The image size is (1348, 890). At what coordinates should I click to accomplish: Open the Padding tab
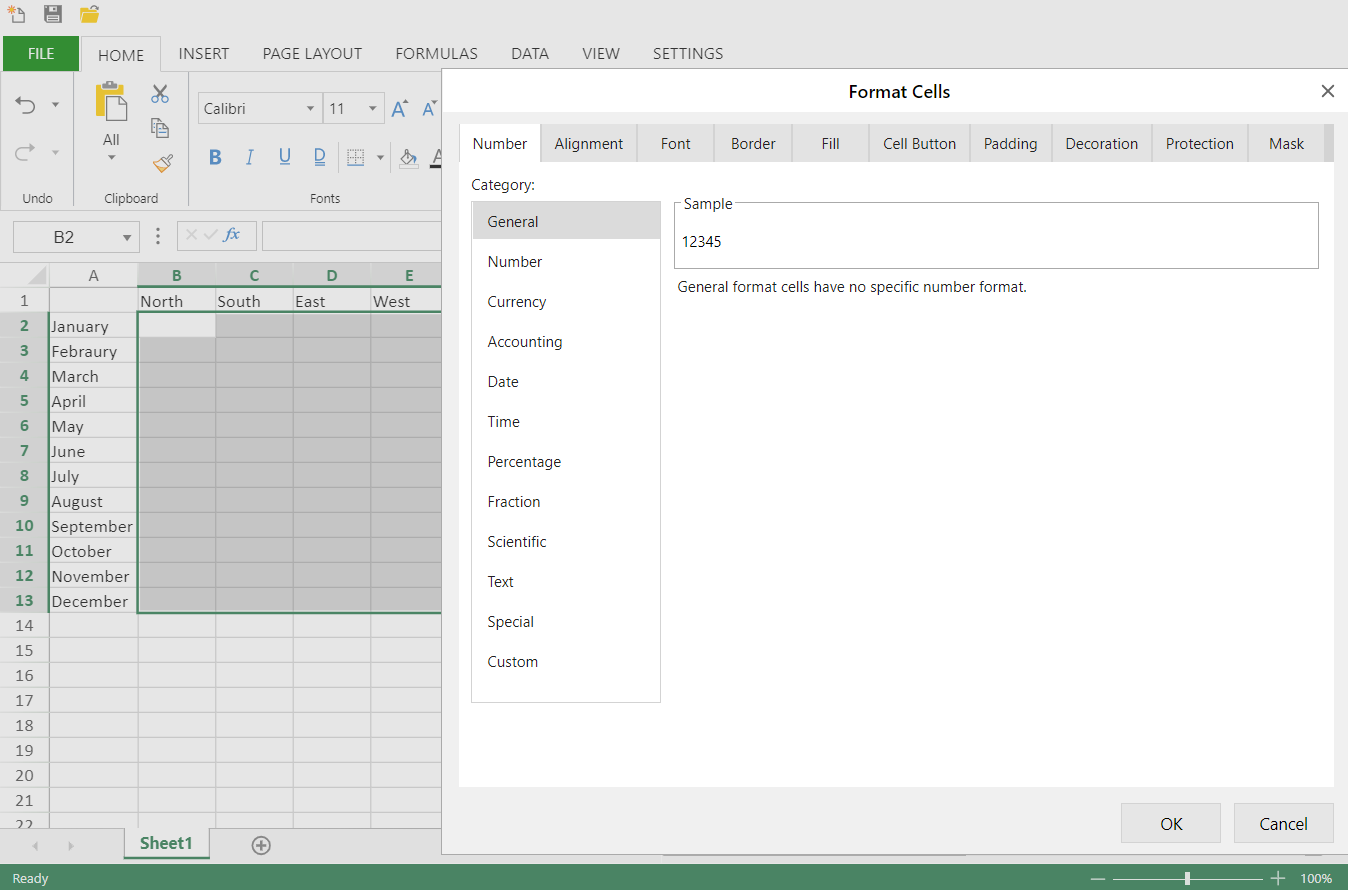coord(1010,143)
